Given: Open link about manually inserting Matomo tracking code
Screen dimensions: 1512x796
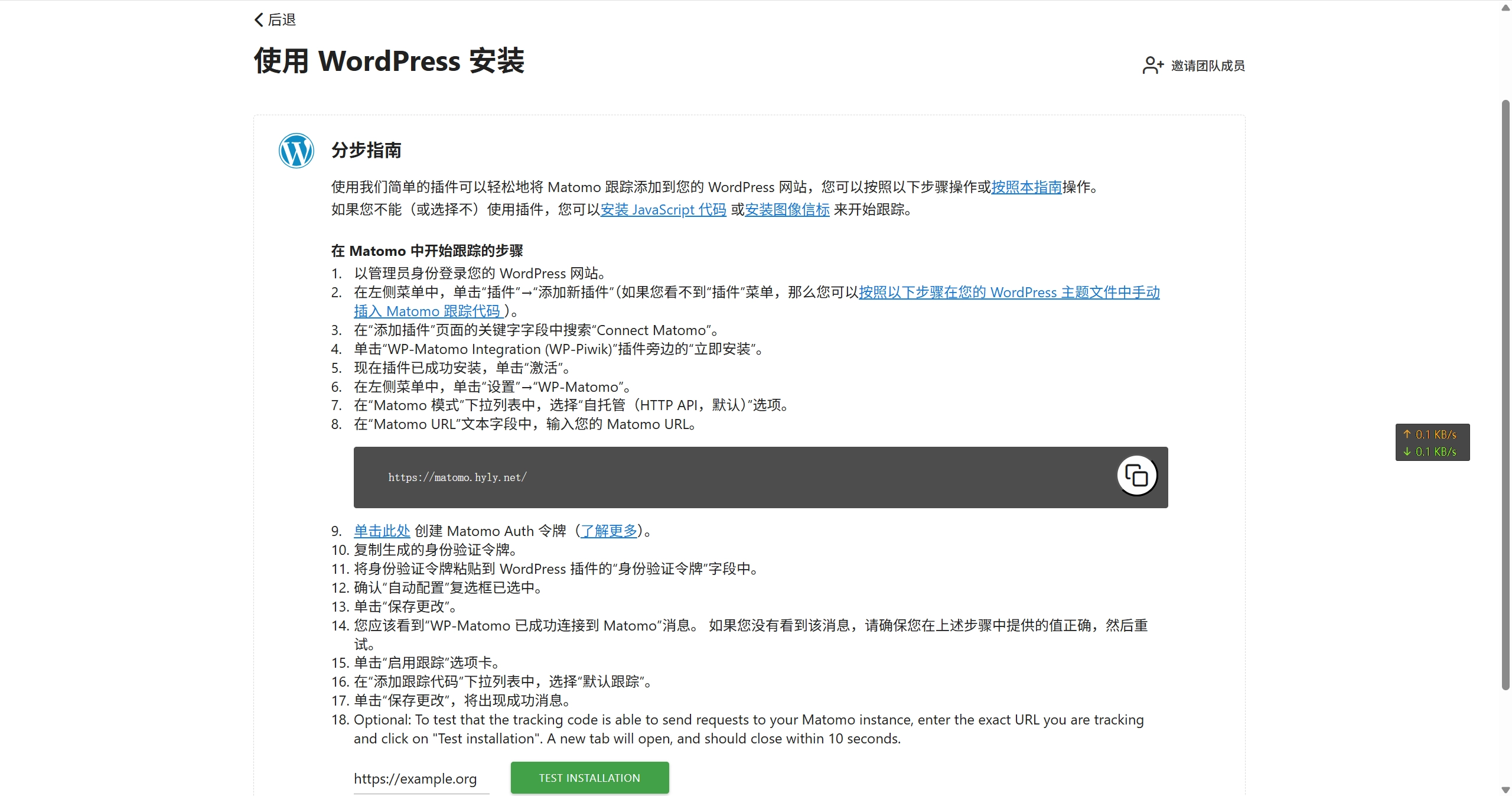Looking at the screenshot, I should [1009, 293].
